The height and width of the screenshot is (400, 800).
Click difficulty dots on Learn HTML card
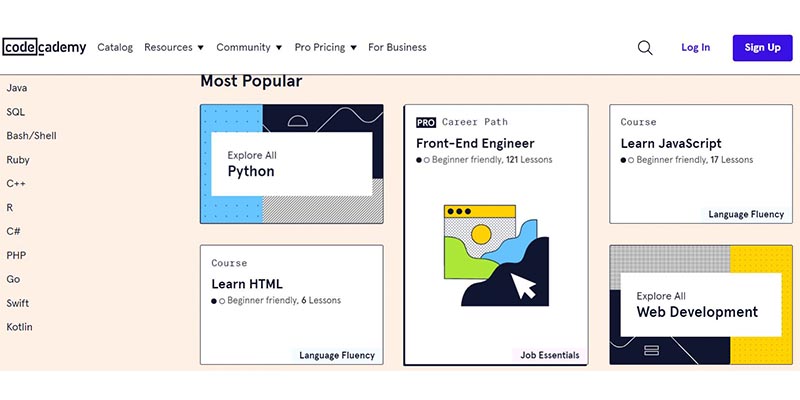[x=218, y=301]
